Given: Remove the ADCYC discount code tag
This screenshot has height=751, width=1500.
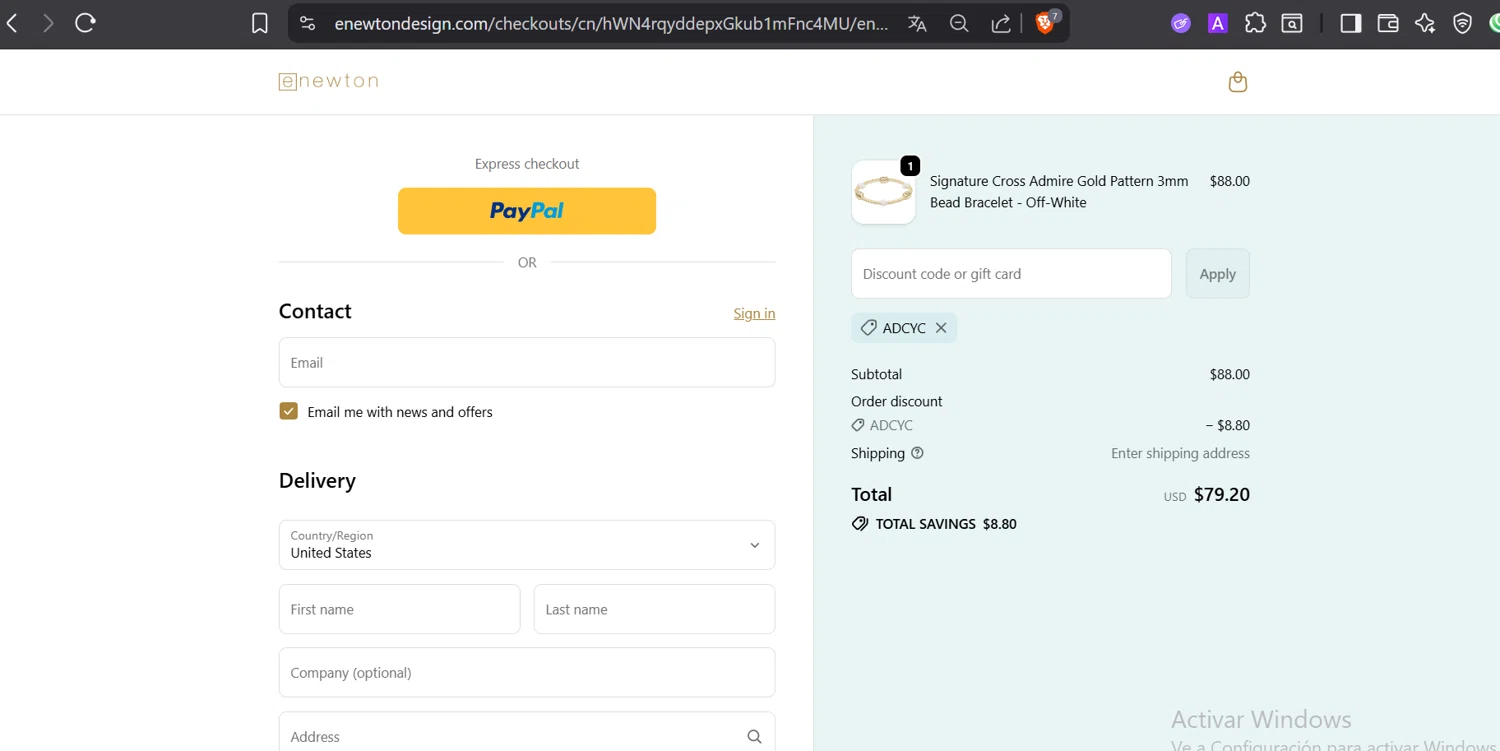Looking at the screenshot, I should tap(941, 328).
